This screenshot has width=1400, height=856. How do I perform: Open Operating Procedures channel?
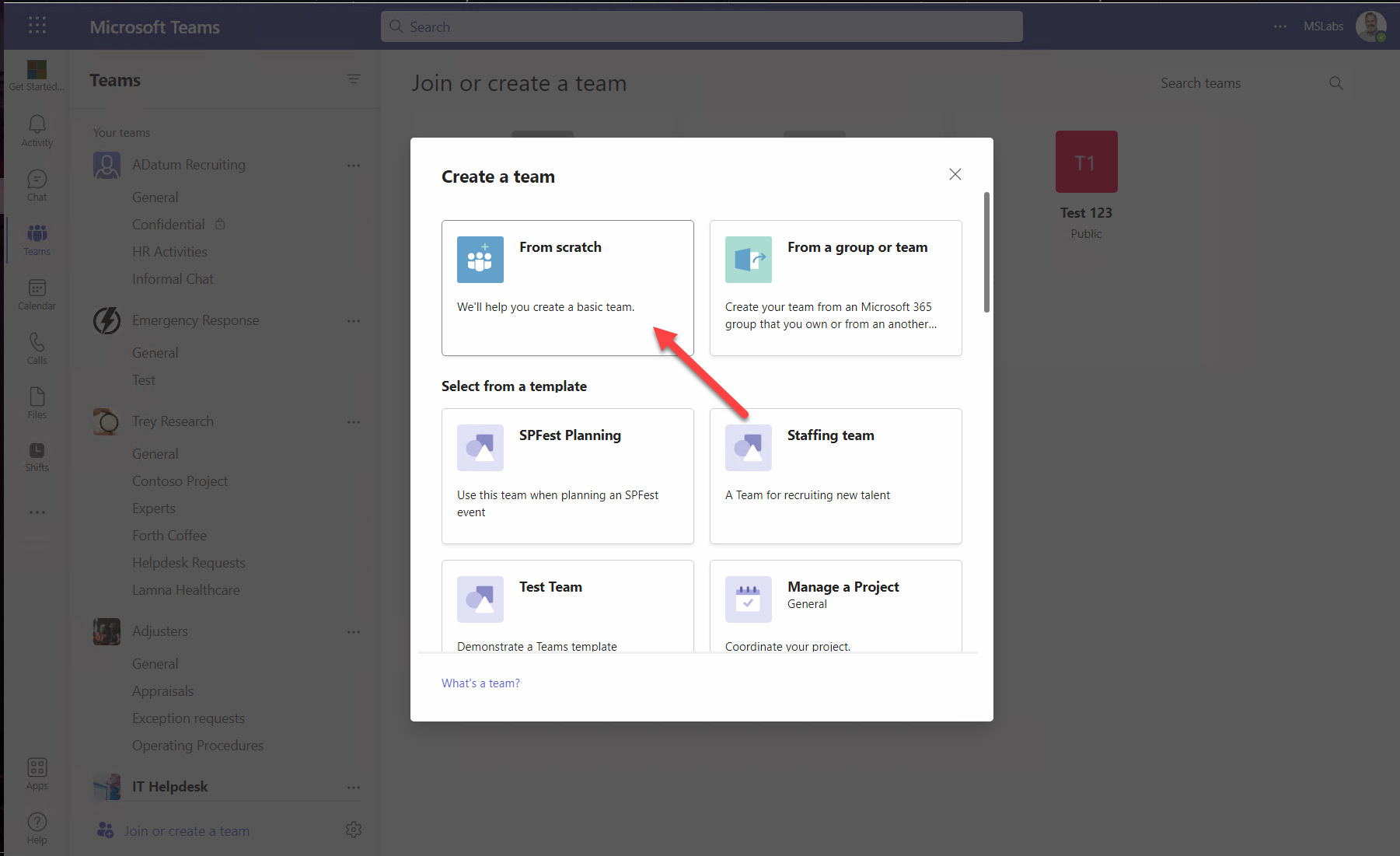pyautogui.click(x=197, y=746)
